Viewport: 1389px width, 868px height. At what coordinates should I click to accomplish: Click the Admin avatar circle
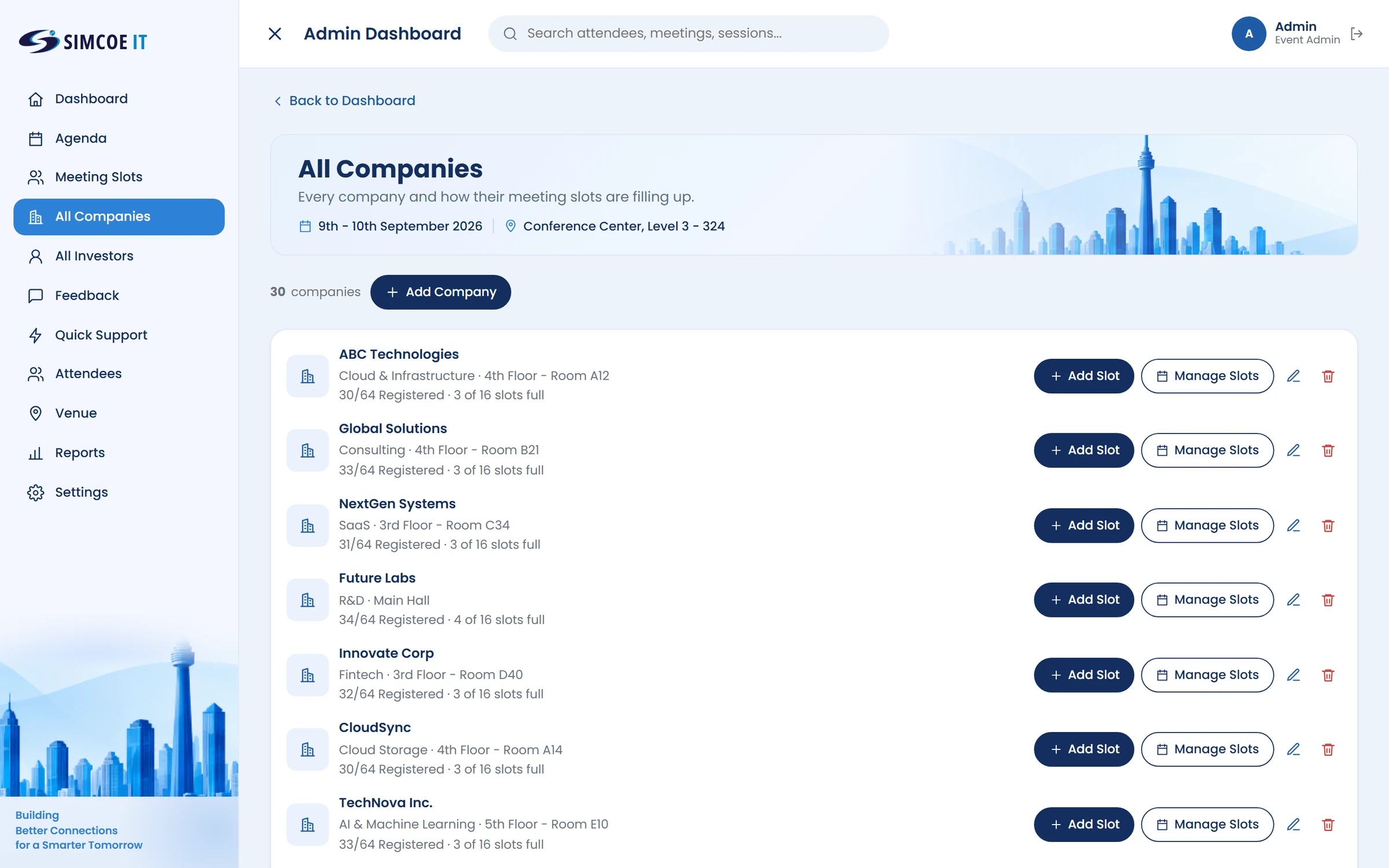1249,34
